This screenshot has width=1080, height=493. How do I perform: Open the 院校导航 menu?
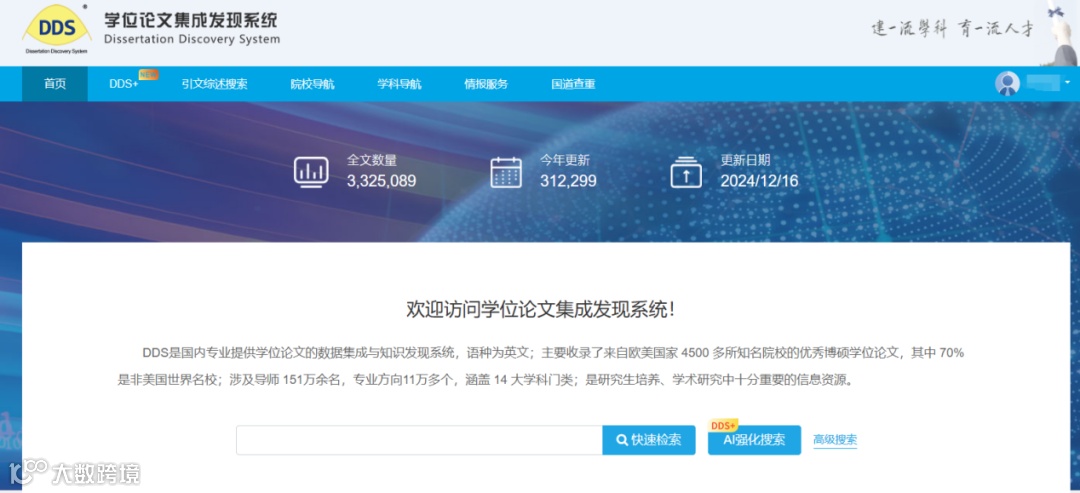coord(313,84)
